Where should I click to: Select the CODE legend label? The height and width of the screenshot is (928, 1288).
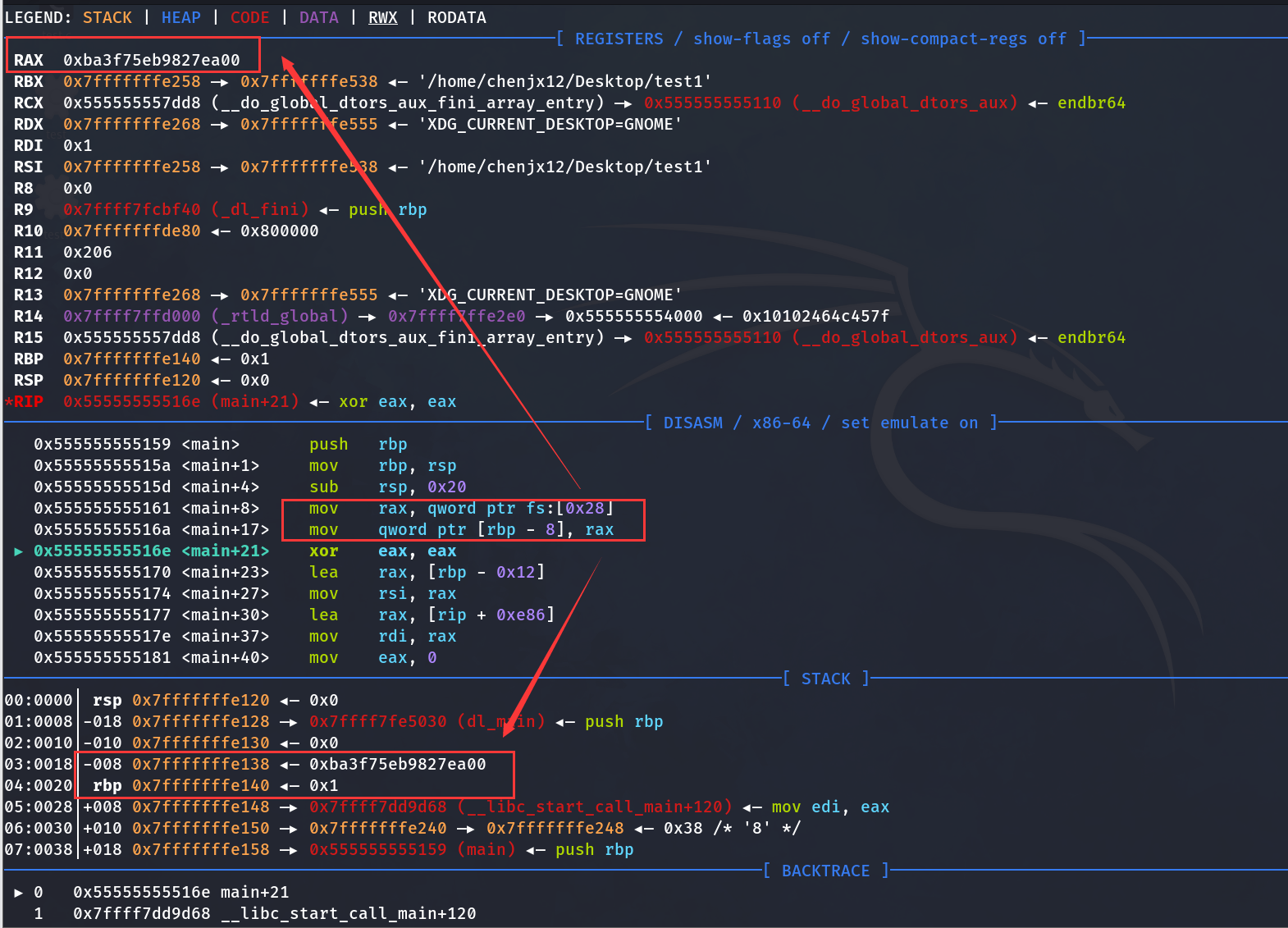coord(250,17)
